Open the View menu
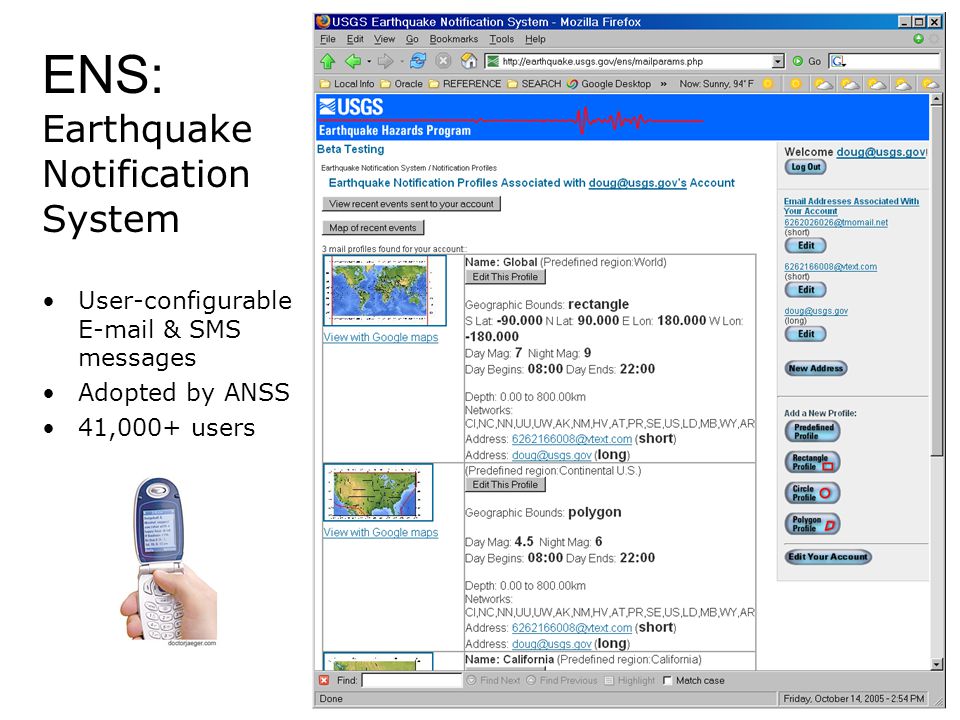The width and height of the screenshot is (960, 720). click(x=384, y=39)
